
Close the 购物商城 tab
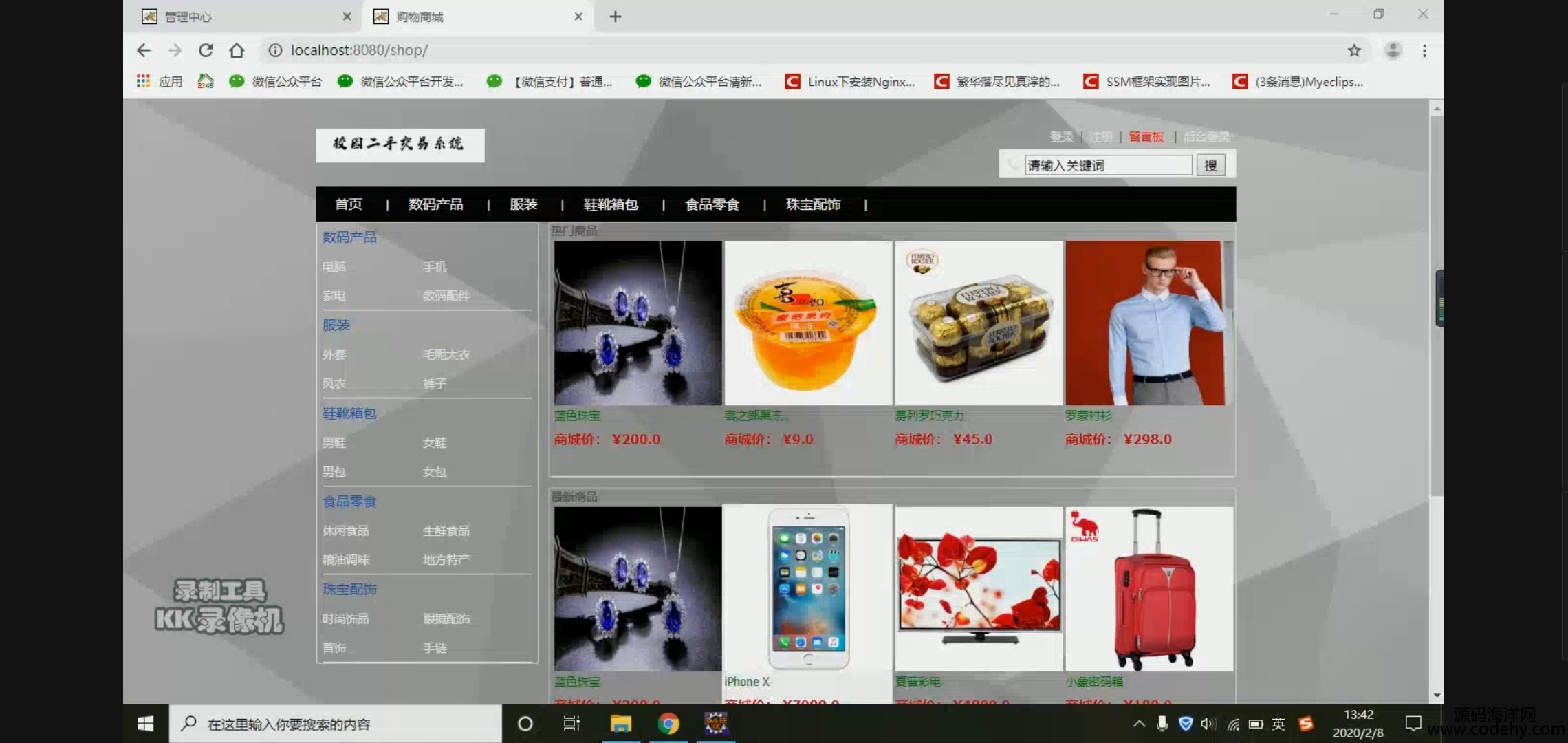[x=578, y=17]
